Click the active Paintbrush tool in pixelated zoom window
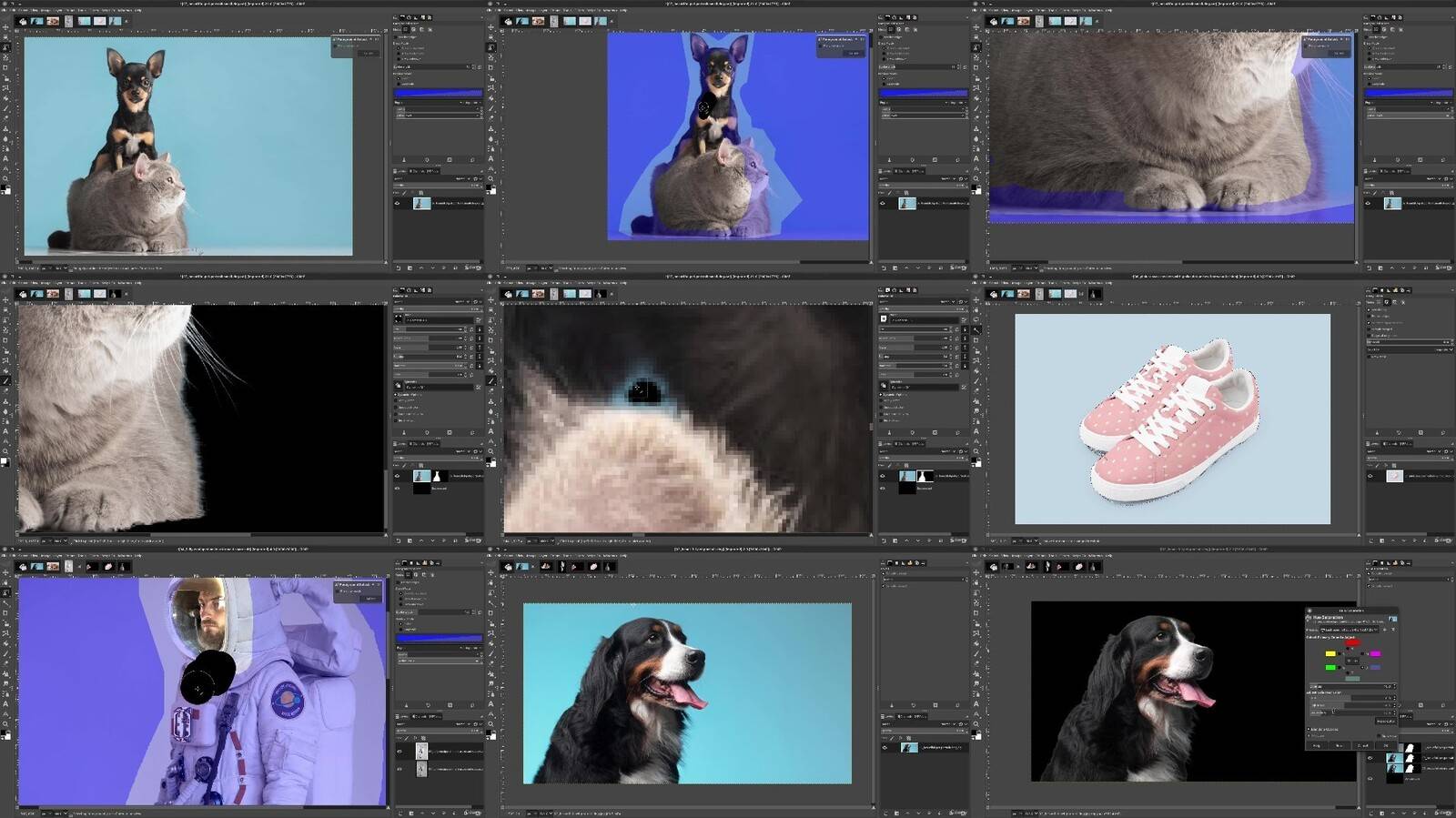 coord(490,380)
